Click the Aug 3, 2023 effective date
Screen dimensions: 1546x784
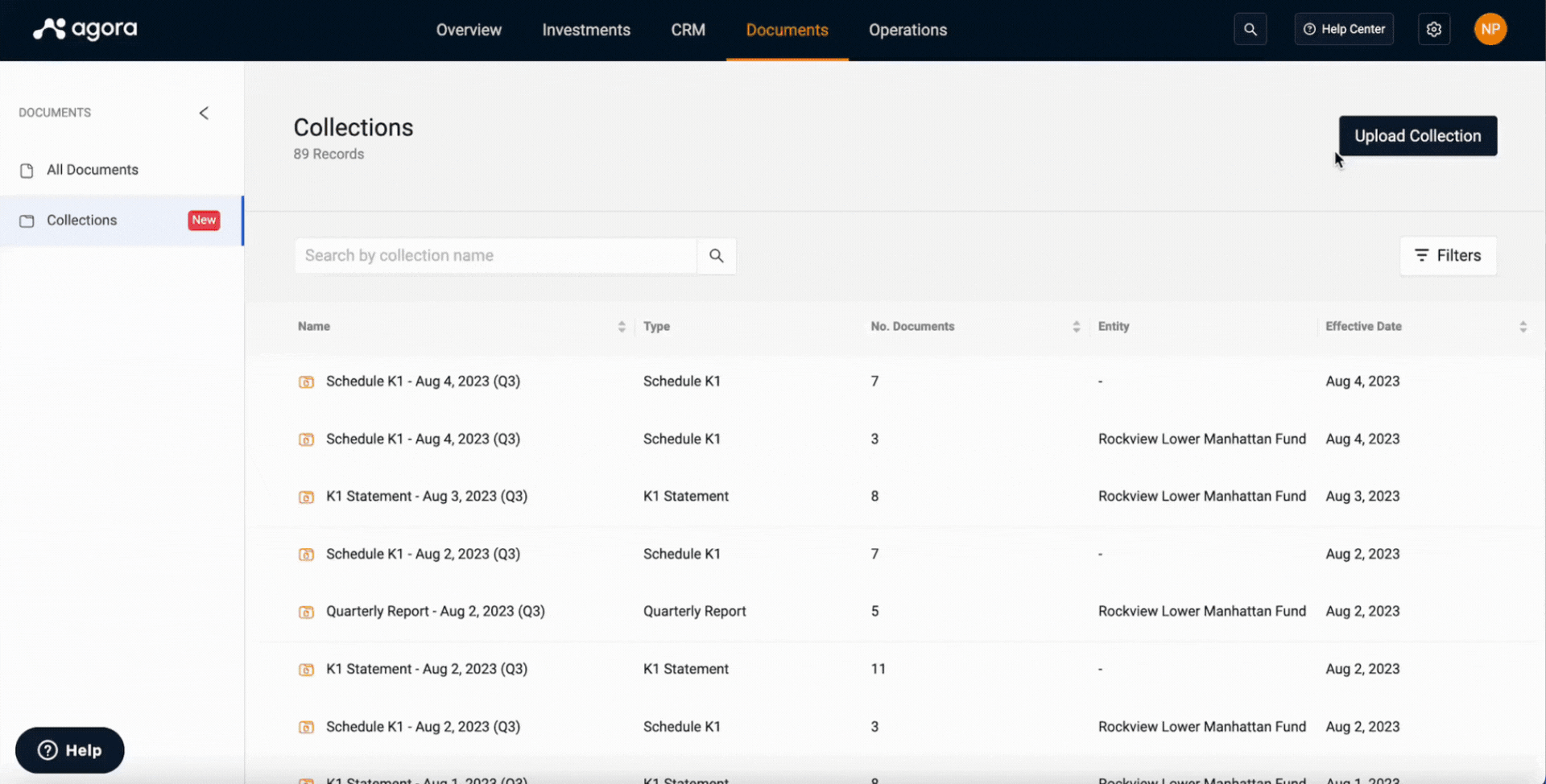1362,497
